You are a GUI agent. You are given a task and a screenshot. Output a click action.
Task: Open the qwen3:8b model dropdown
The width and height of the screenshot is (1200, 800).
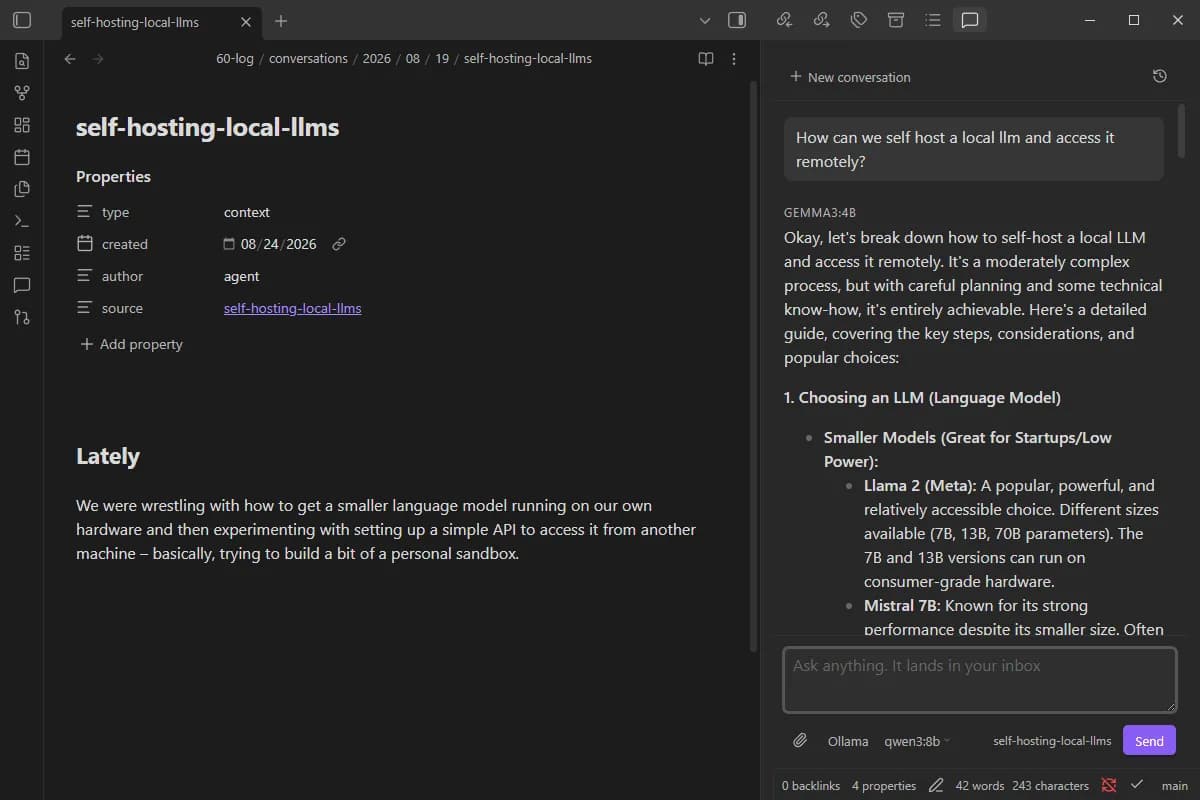[917, 741]
